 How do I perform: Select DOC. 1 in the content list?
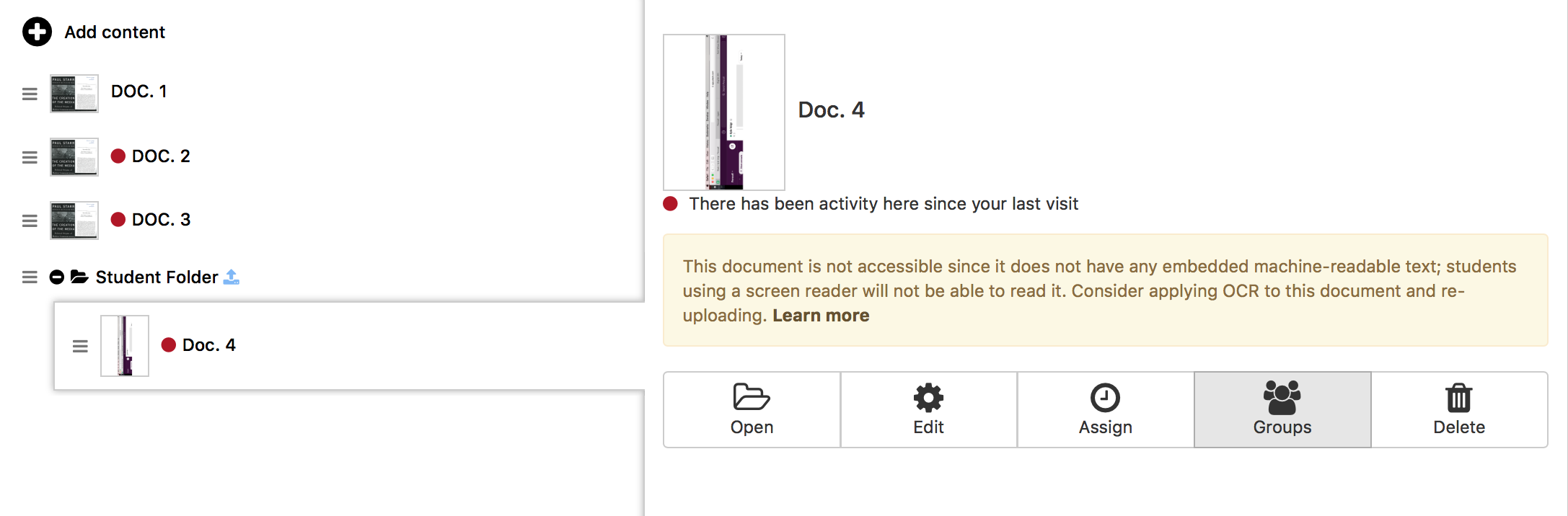[138, 92]
